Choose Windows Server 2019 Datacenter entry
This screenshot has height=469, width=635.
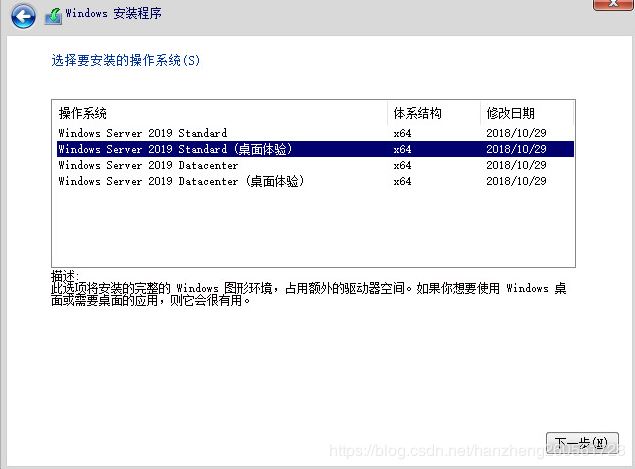point(148,165)
